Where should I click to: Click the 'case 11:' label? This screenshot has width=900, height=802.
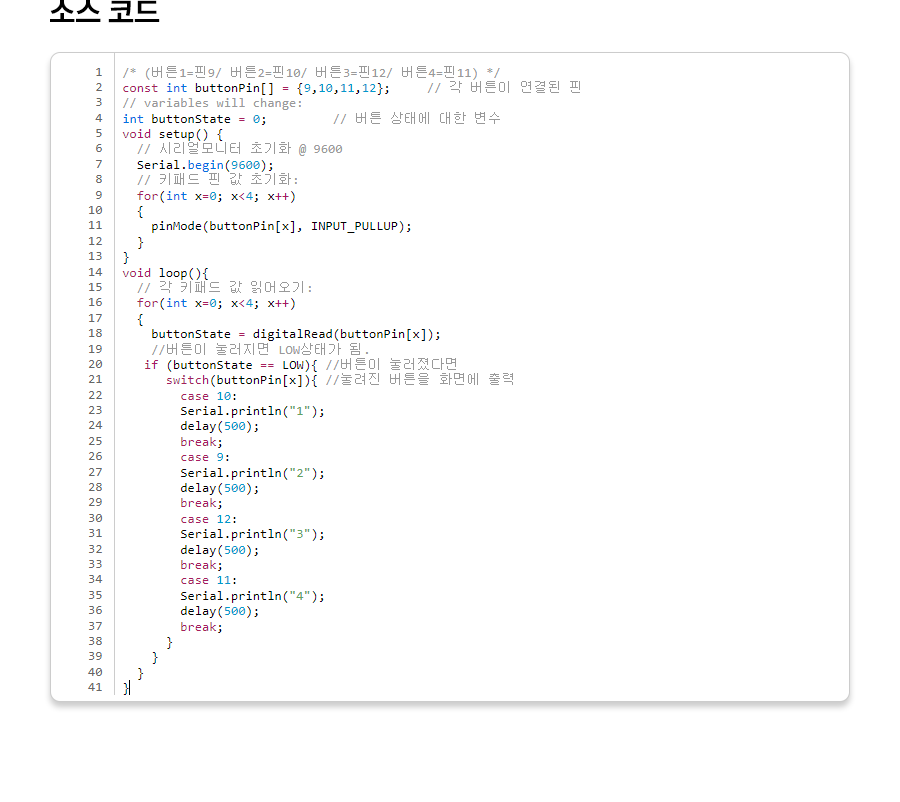click(209, 580)
